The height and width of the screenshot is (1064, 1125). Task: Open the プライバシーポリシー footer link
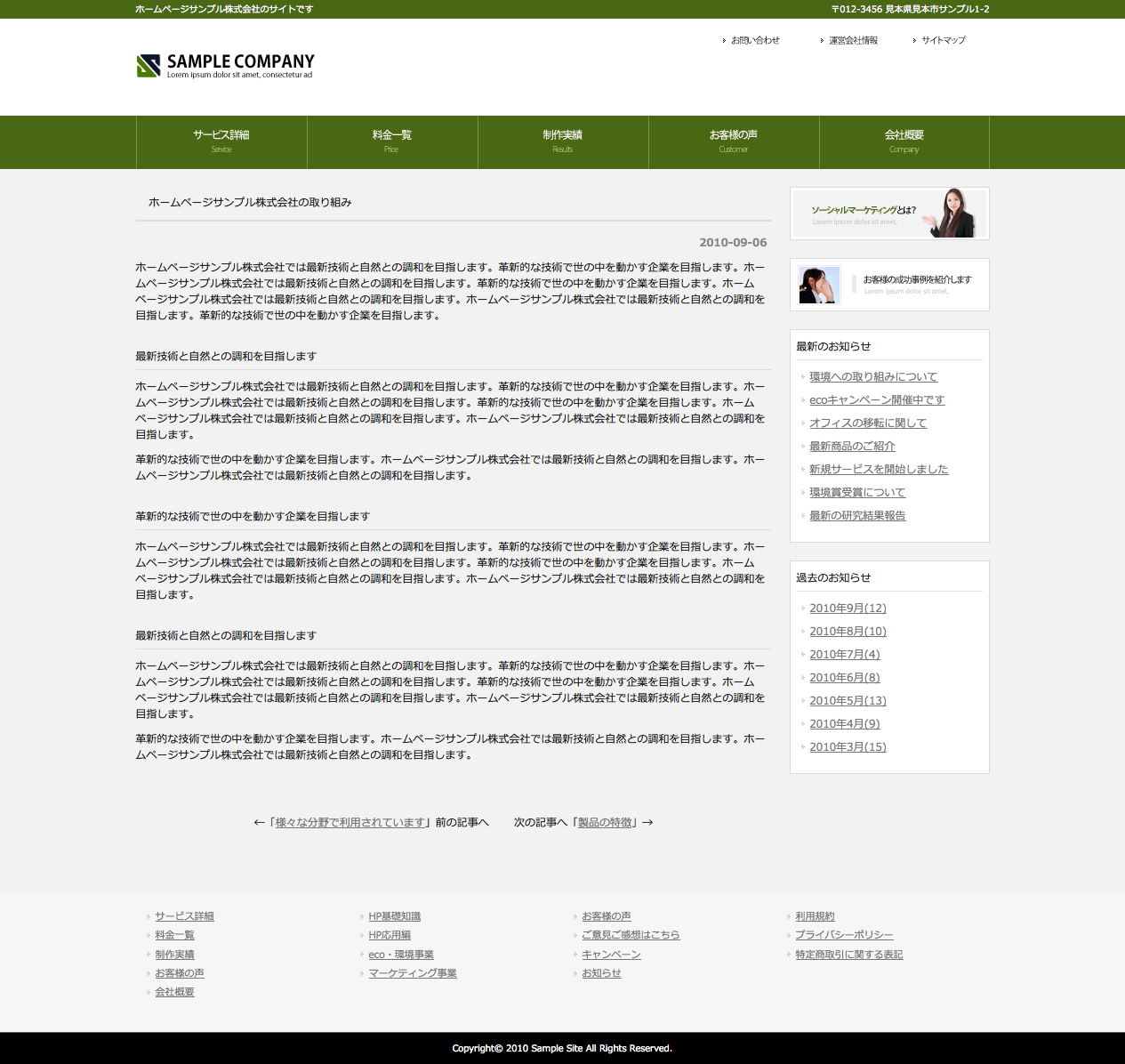coord(844,935)
